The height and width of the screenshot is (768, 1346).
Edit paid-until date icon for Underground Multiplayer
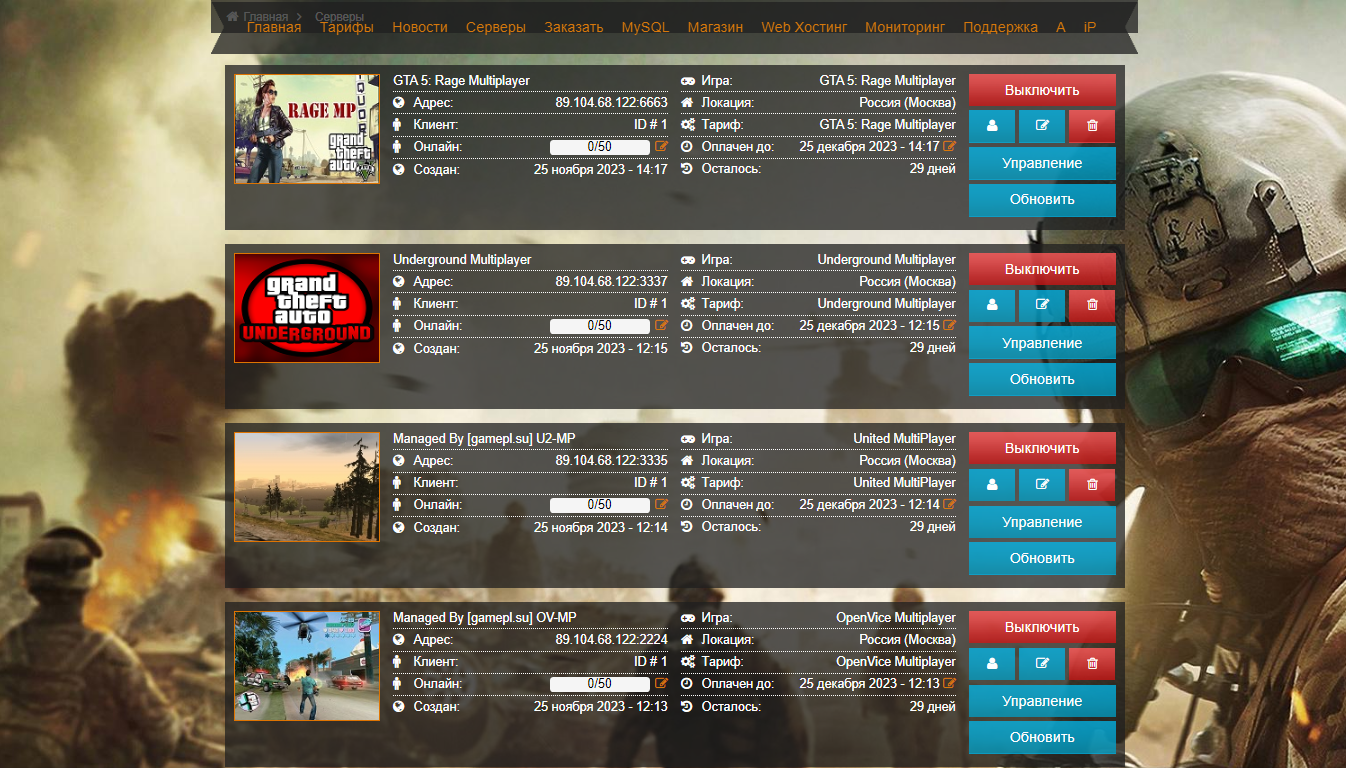coord(949,326)
